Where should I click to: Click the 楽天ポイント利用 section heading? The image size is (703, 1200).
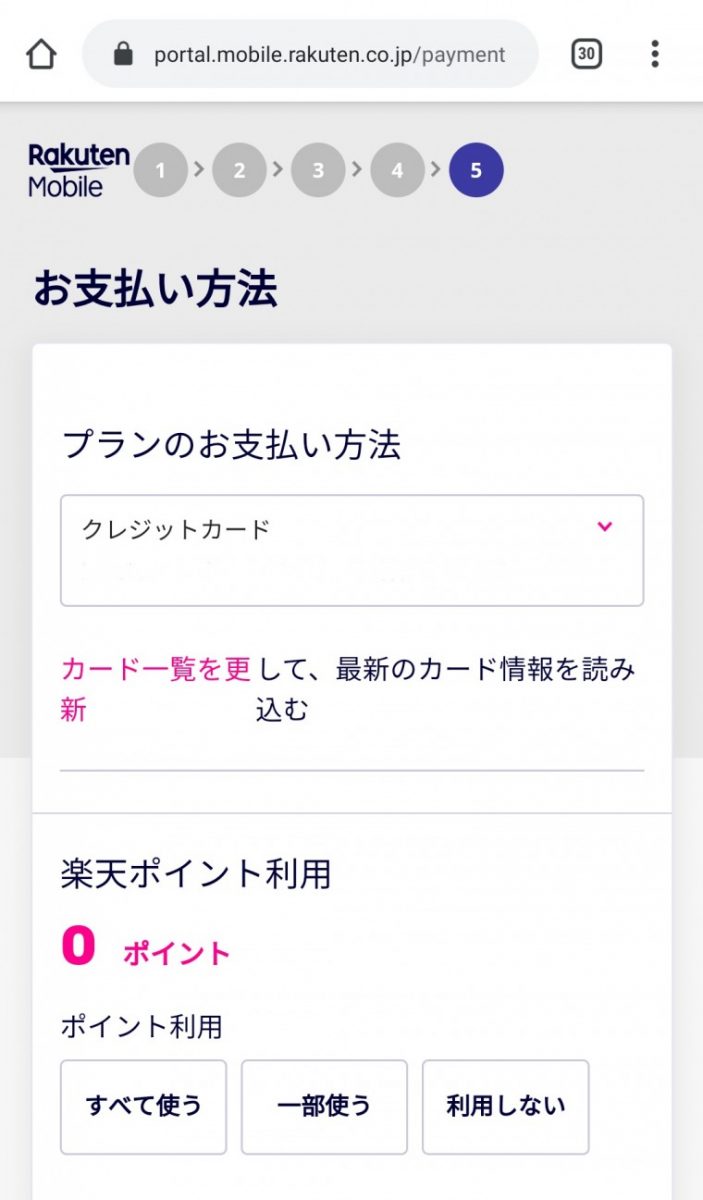[x=196, y=874]
